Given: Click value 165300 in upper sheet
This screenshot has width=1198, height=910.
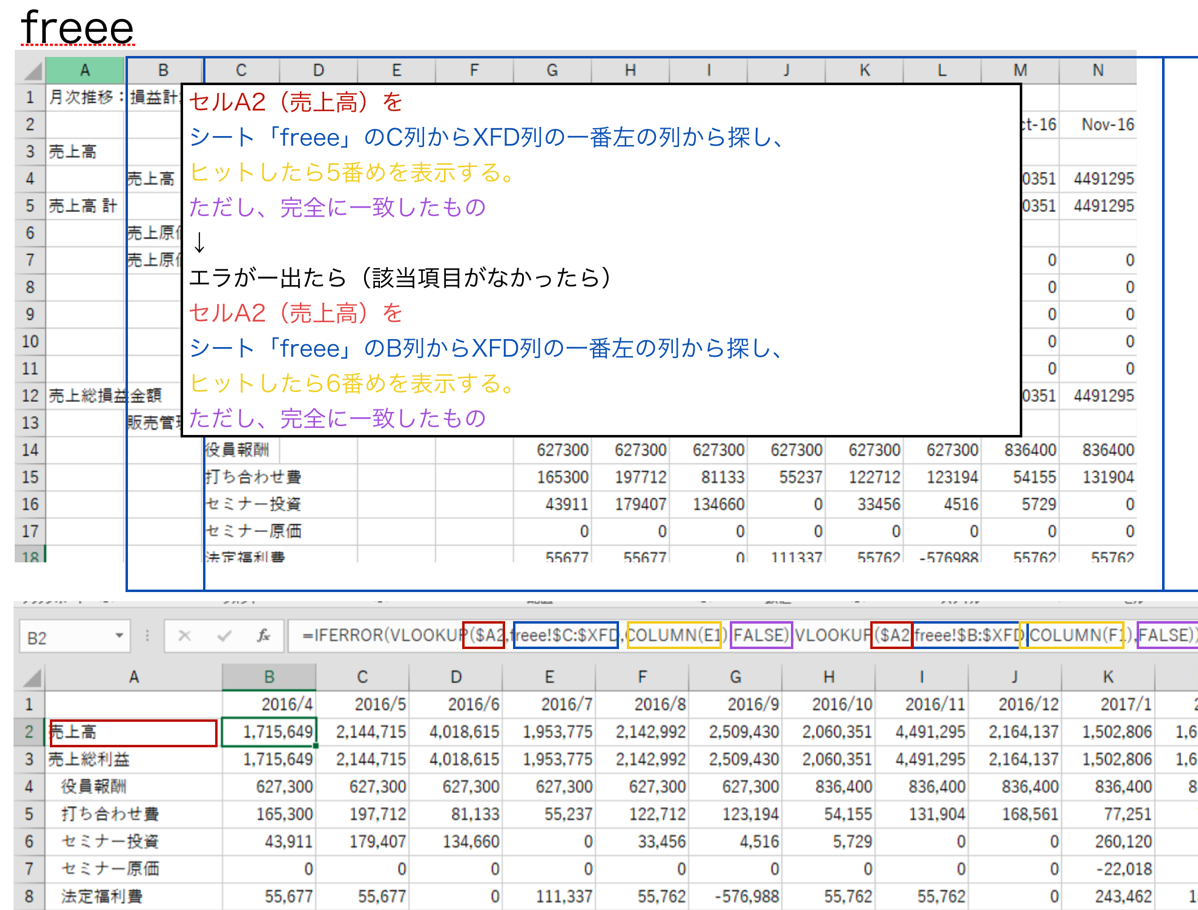Looking at the screenshot, I should (x=552, y=478).
